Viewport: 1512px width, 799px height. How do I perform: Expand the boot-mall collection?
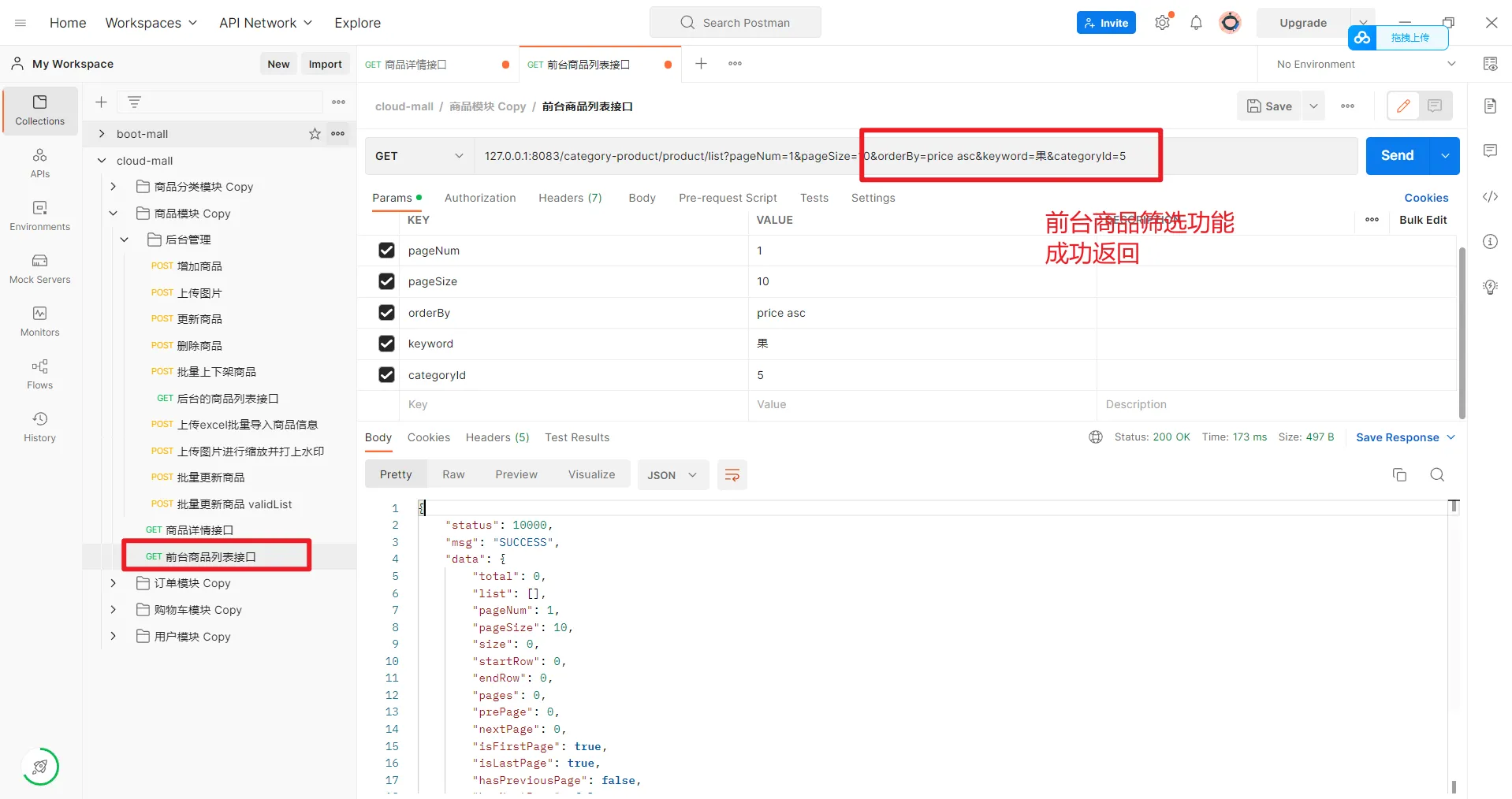[x=102, y=134]
